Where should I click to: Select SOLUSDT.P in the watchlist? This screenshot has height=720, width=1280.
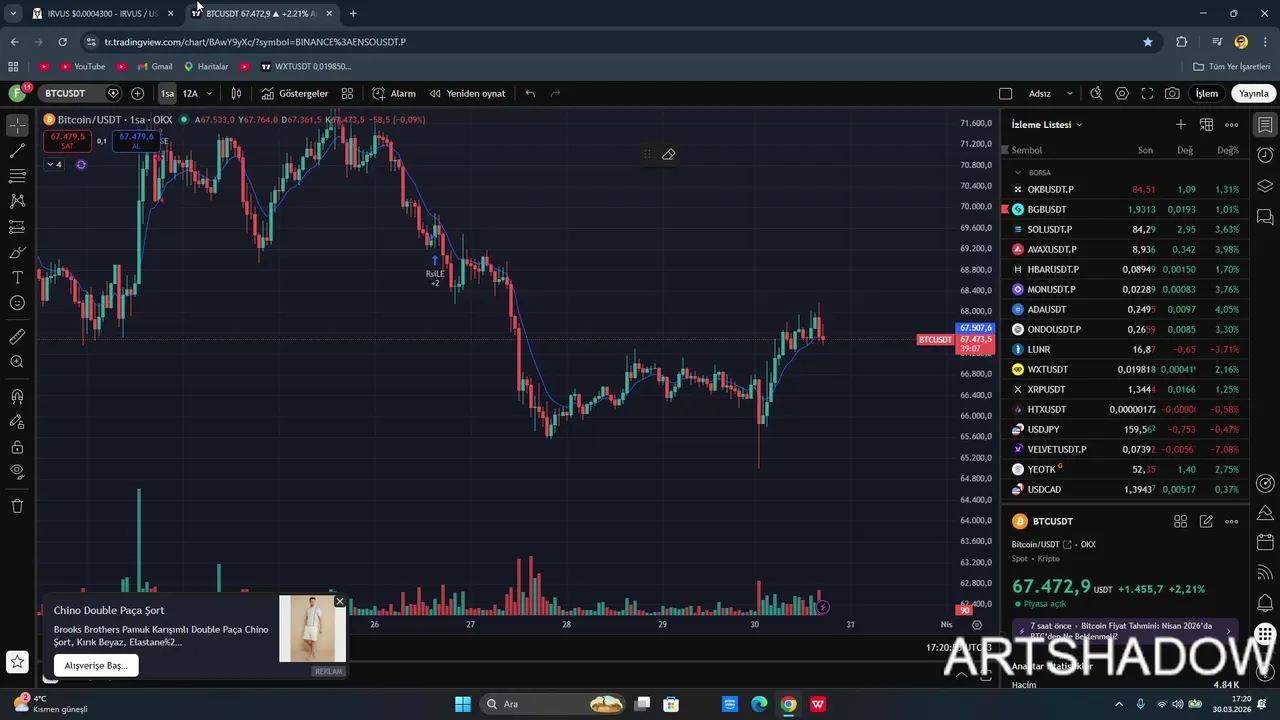tap(1125, 229)
